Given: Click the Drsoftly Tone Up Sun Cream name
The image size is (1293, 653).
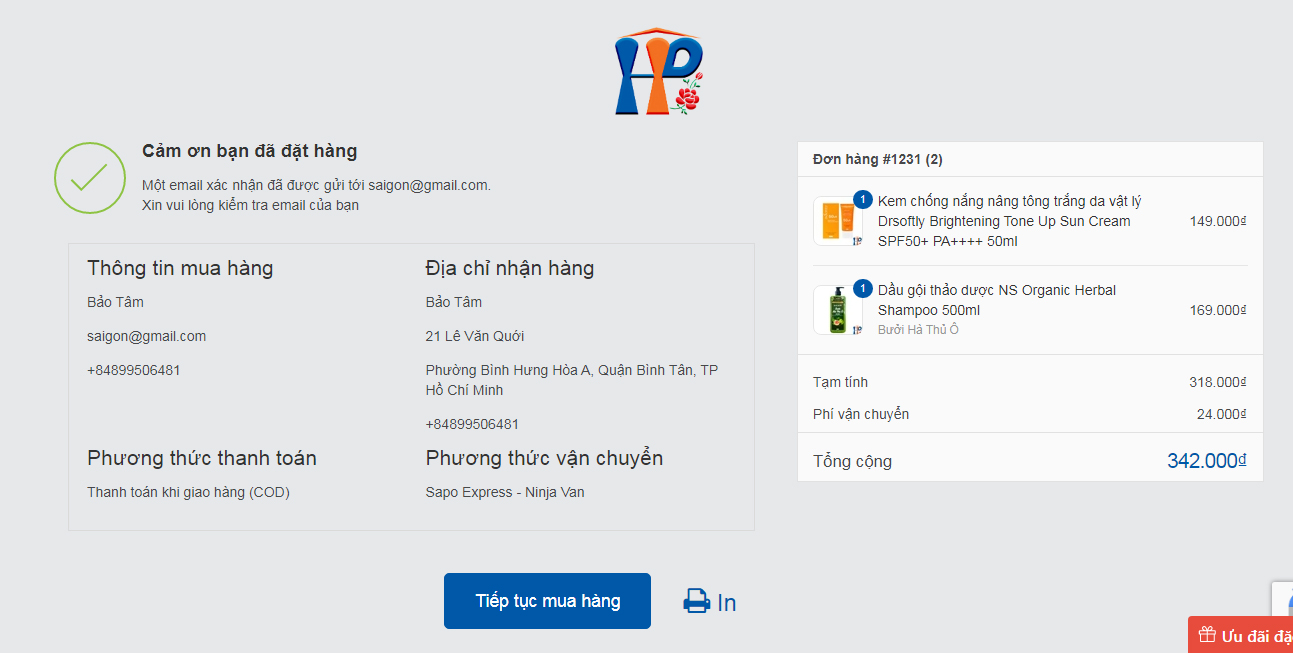Looking at the screenshot, I should tap(1010, 221).
